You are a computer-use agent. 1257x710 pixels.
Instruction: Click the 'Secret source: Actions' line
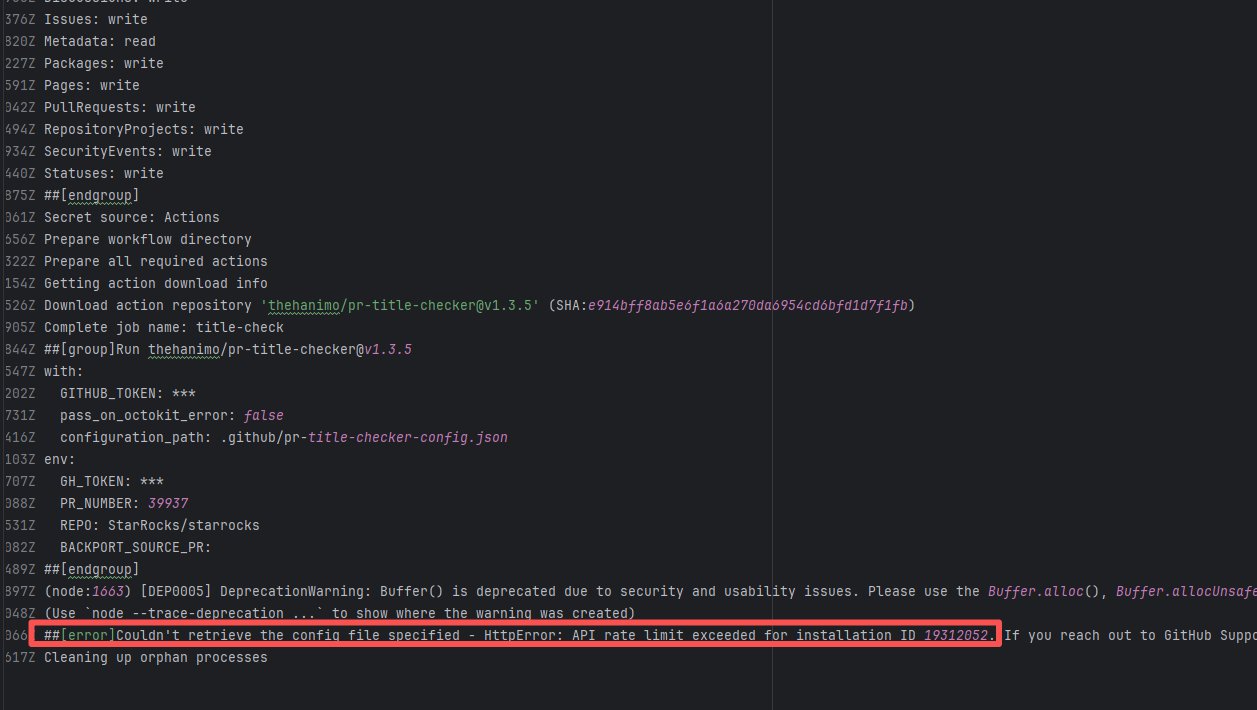(x=131, y=218)
